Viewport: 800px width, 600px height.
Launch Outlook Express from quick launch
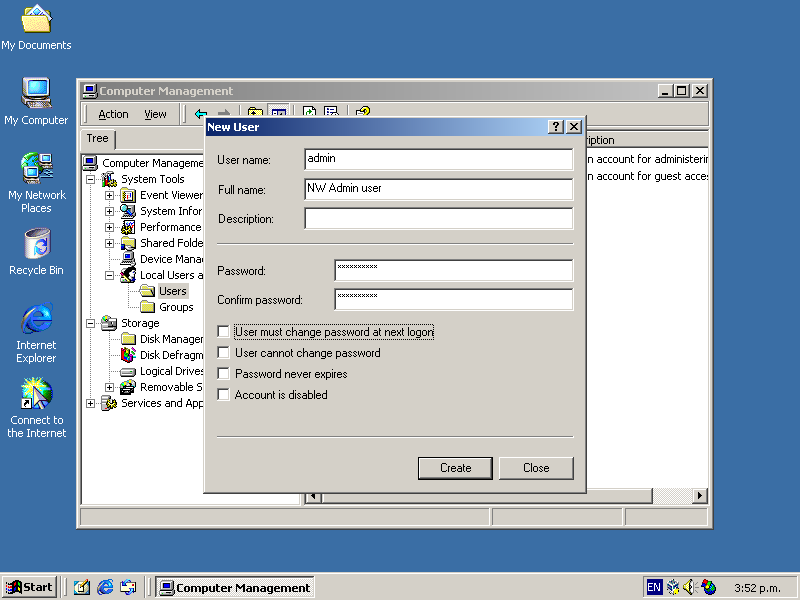point(128,587)
